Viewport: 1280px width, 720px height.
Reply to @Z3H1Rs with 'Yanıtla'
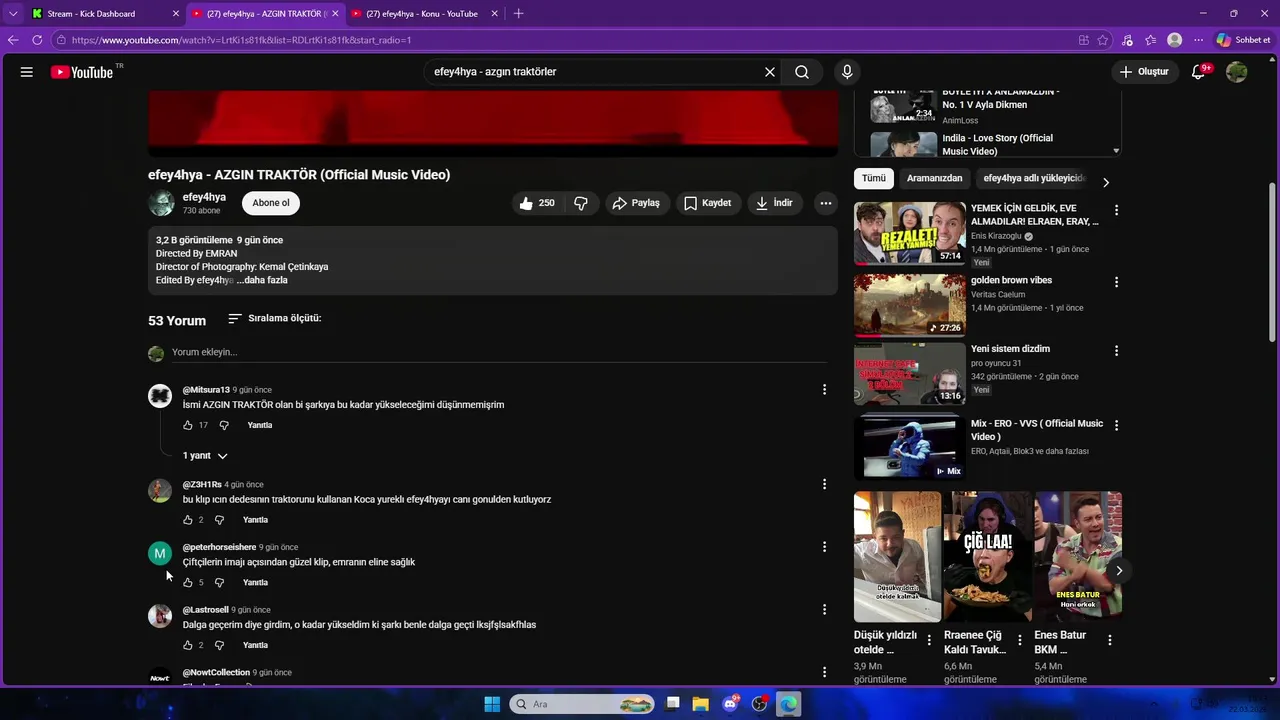256,520
